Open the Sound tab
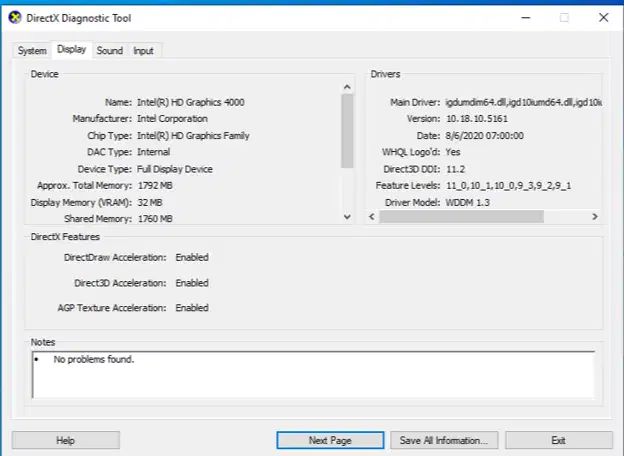Image resolution: width=625 pixels, height=456 pixels. coord(110,50)
